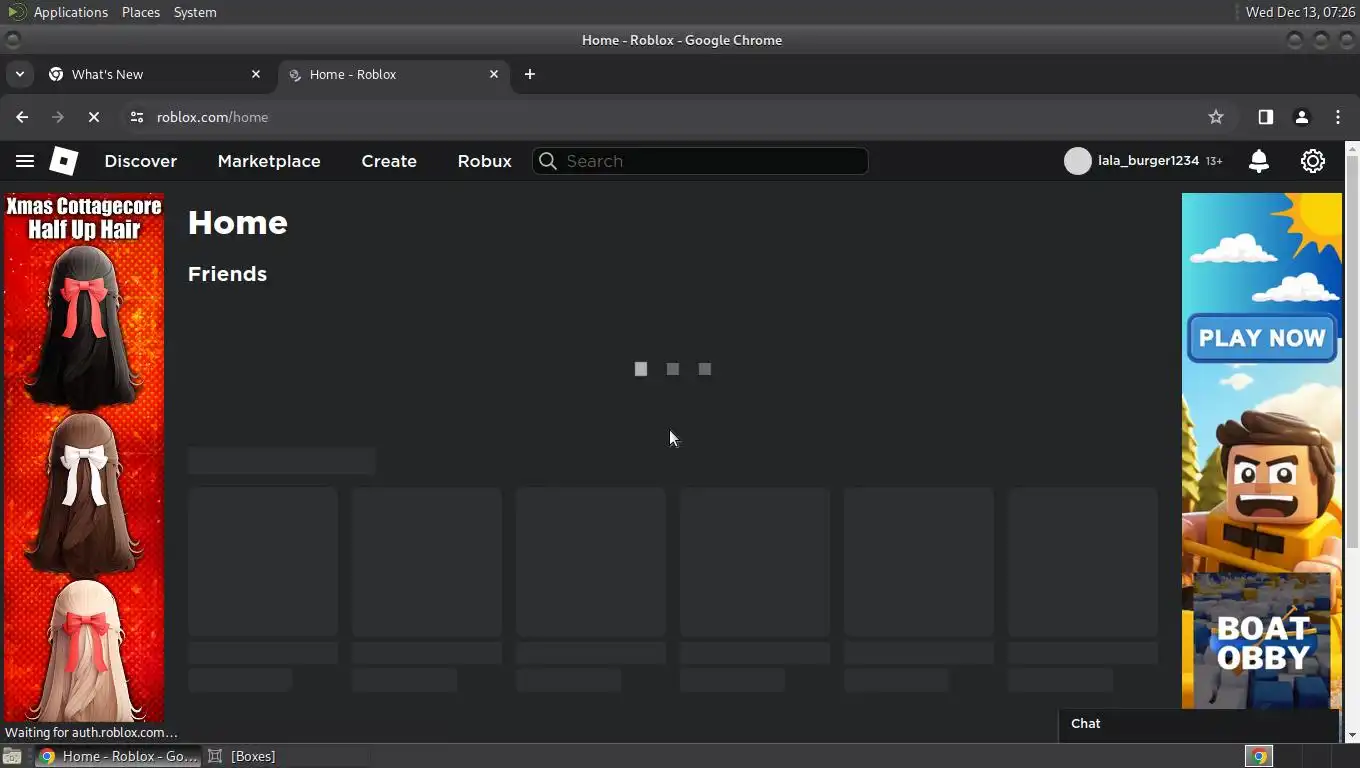Click the date and time clock
The height and width of the screenshot is (768, 1360).
coord(1300,12)
